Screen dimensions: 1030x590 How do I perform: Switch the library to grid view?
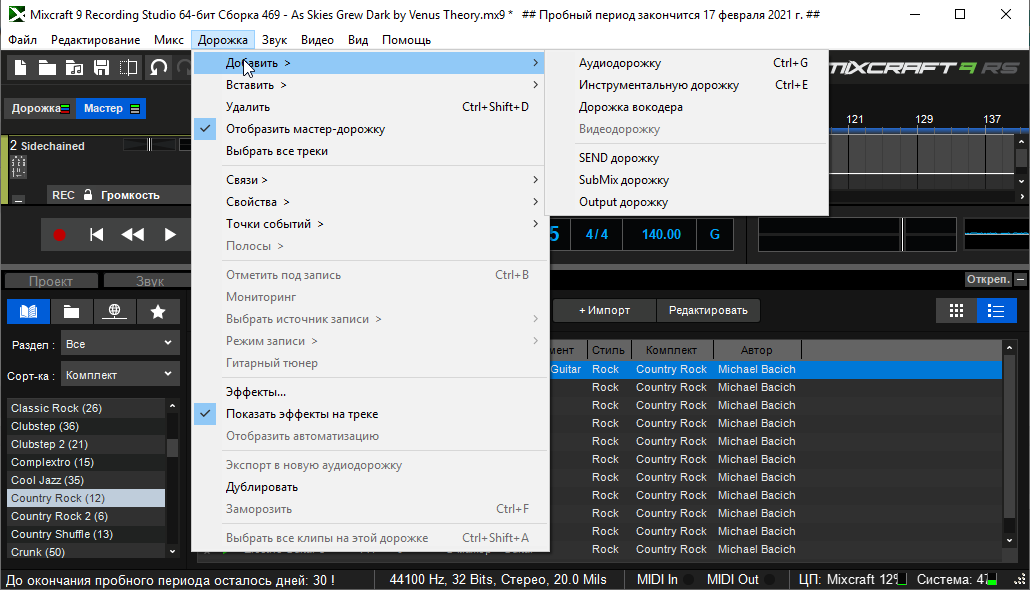point(956,311)
